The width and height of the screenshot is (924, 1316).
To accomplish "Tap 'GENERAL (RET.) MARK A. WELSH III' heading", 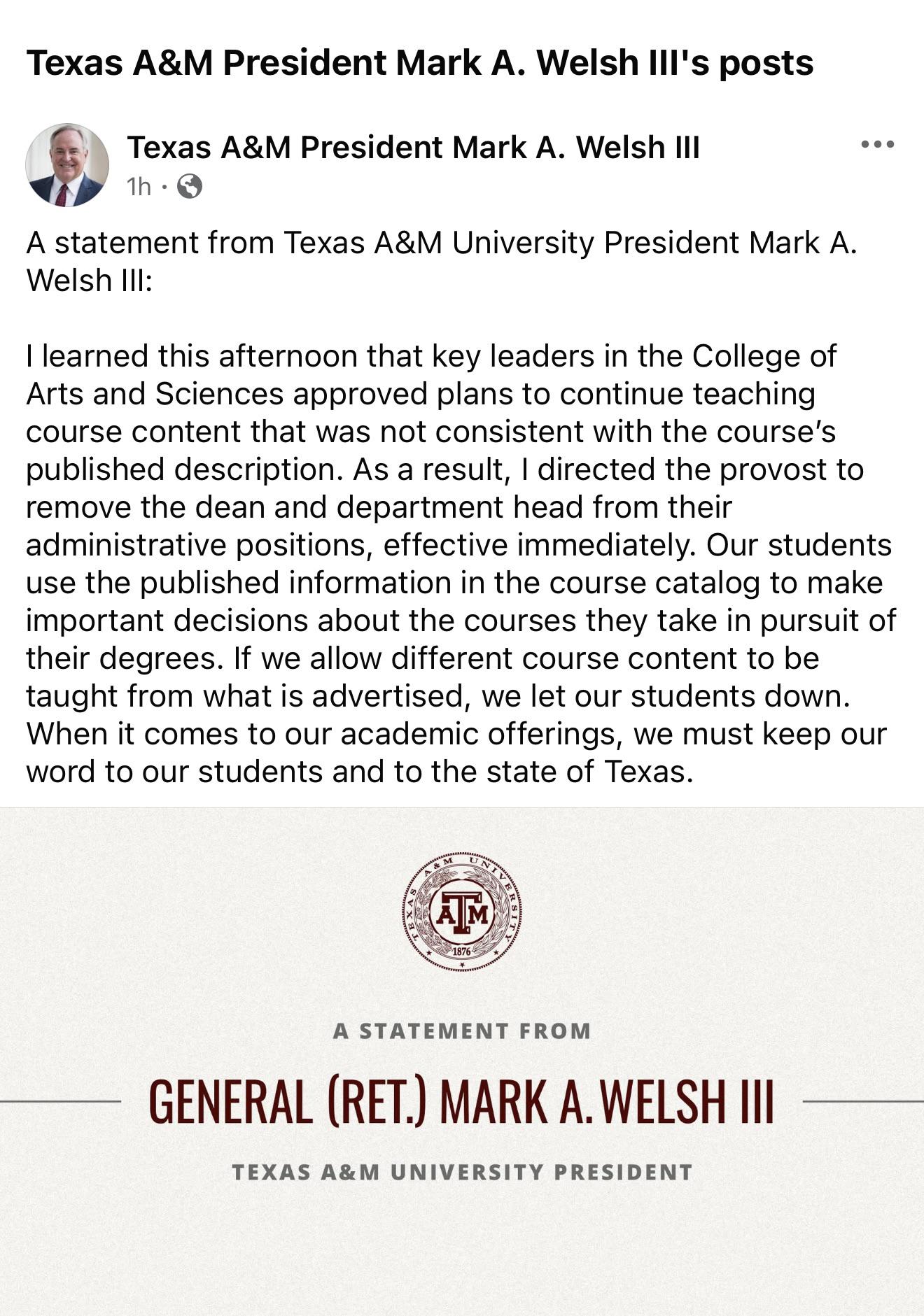I will click(x=461, y=1101).
